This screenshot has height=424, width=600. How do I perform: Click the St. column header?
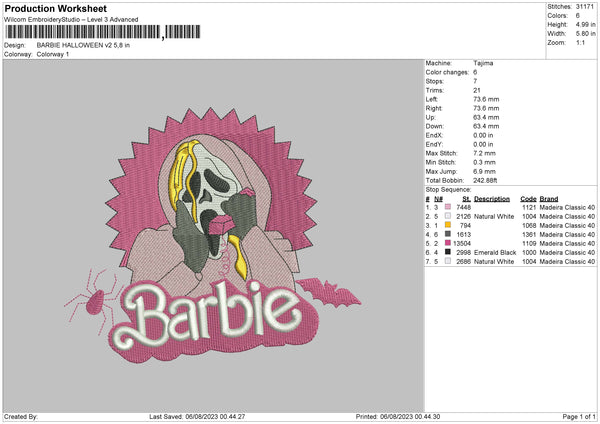coord(466,199)
